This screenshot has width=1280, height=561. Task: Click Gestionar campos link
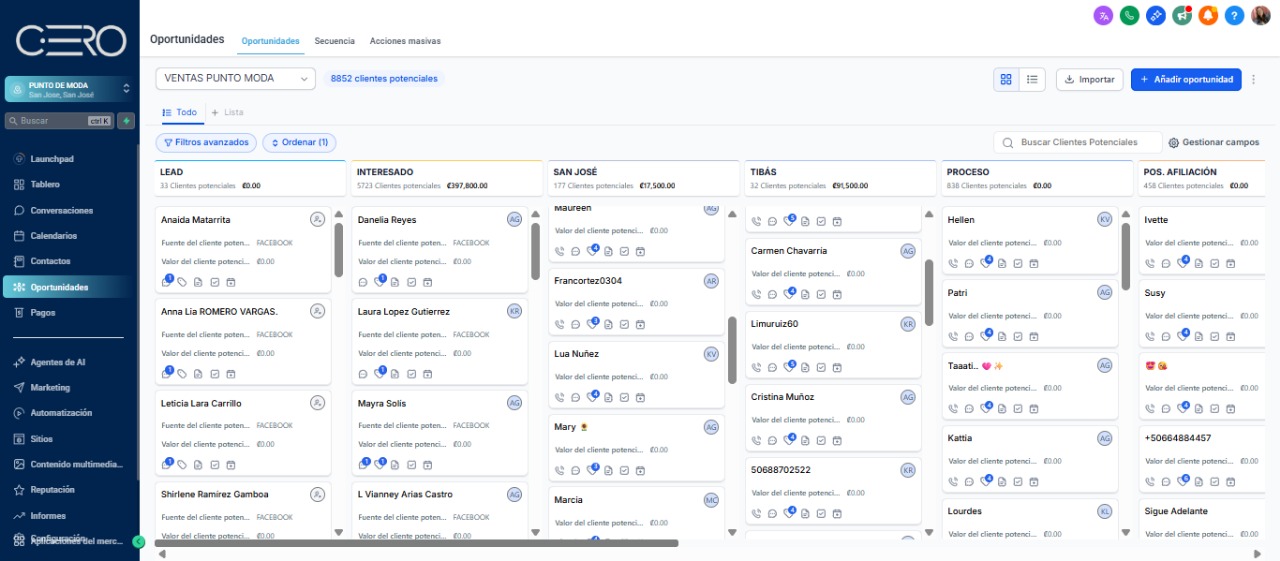1214,143
